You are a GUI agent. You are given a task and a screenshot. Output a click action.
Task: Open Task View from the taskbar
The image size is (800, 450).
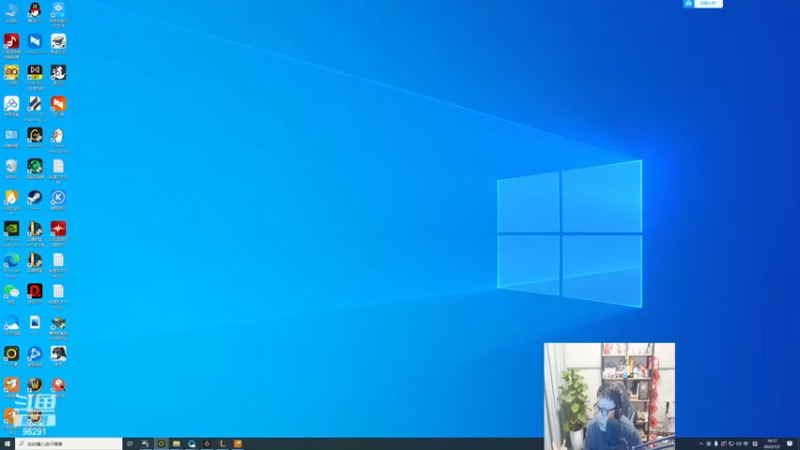click(130, 444)
